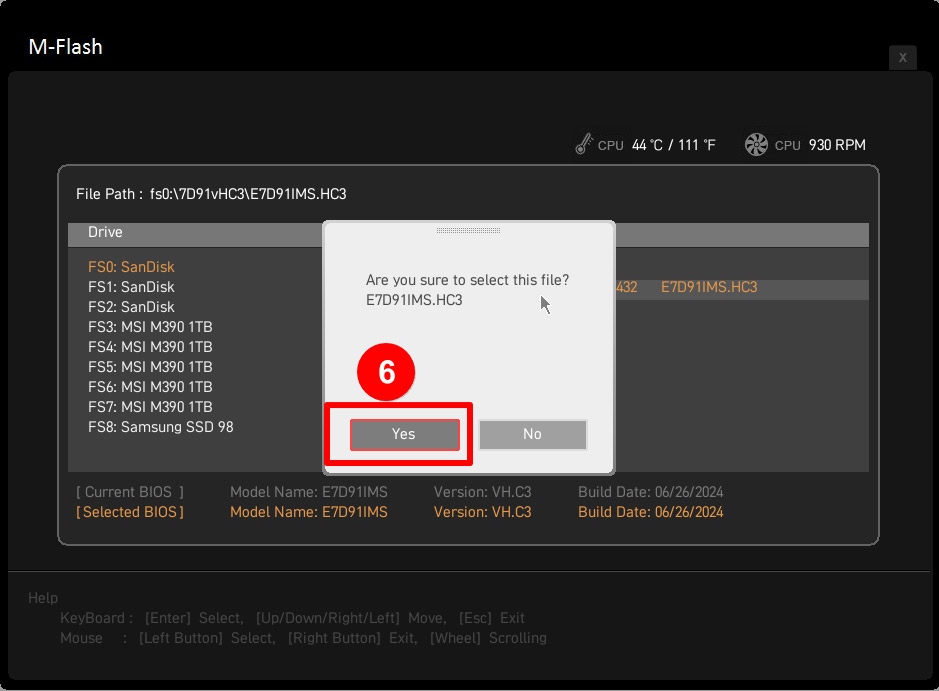
Task: Click the Drive column header
Action: pos(105,232)
